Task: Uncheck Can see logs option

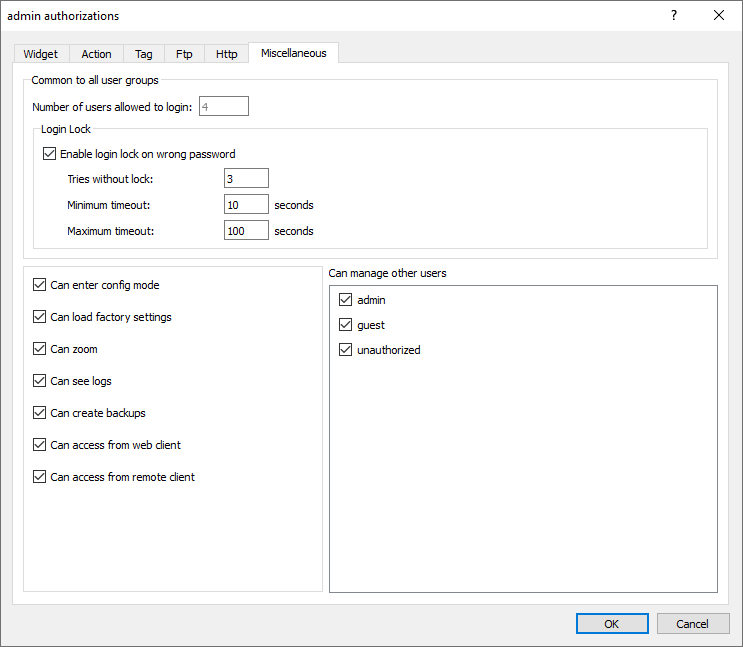Action: 40,381
